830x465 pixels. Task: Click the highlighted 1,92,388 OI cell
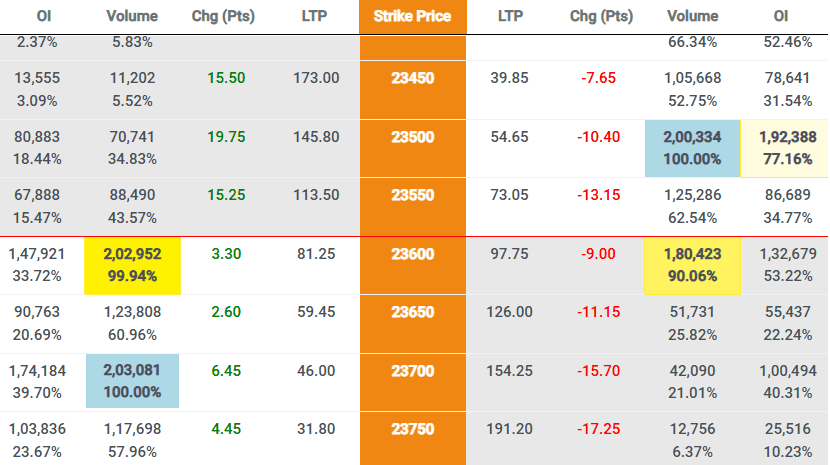(x=784, y=148)
